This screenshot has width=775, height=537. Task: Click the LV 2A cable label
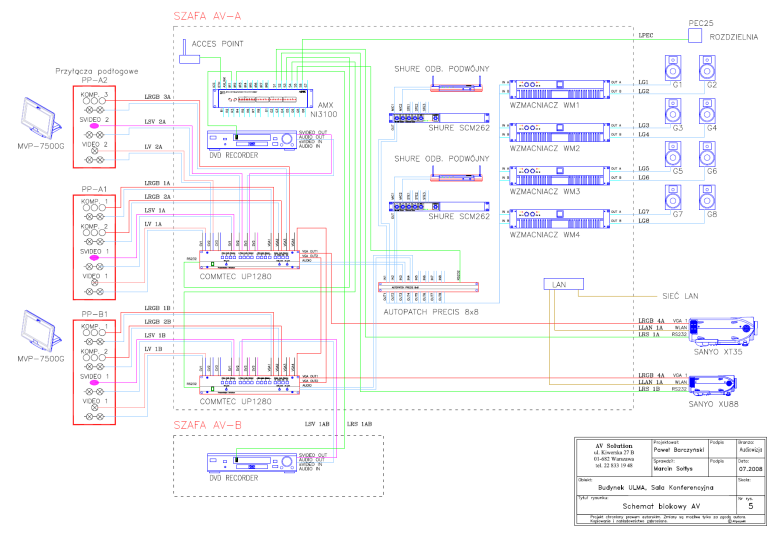pyautogui.click(x=153, y=147)
